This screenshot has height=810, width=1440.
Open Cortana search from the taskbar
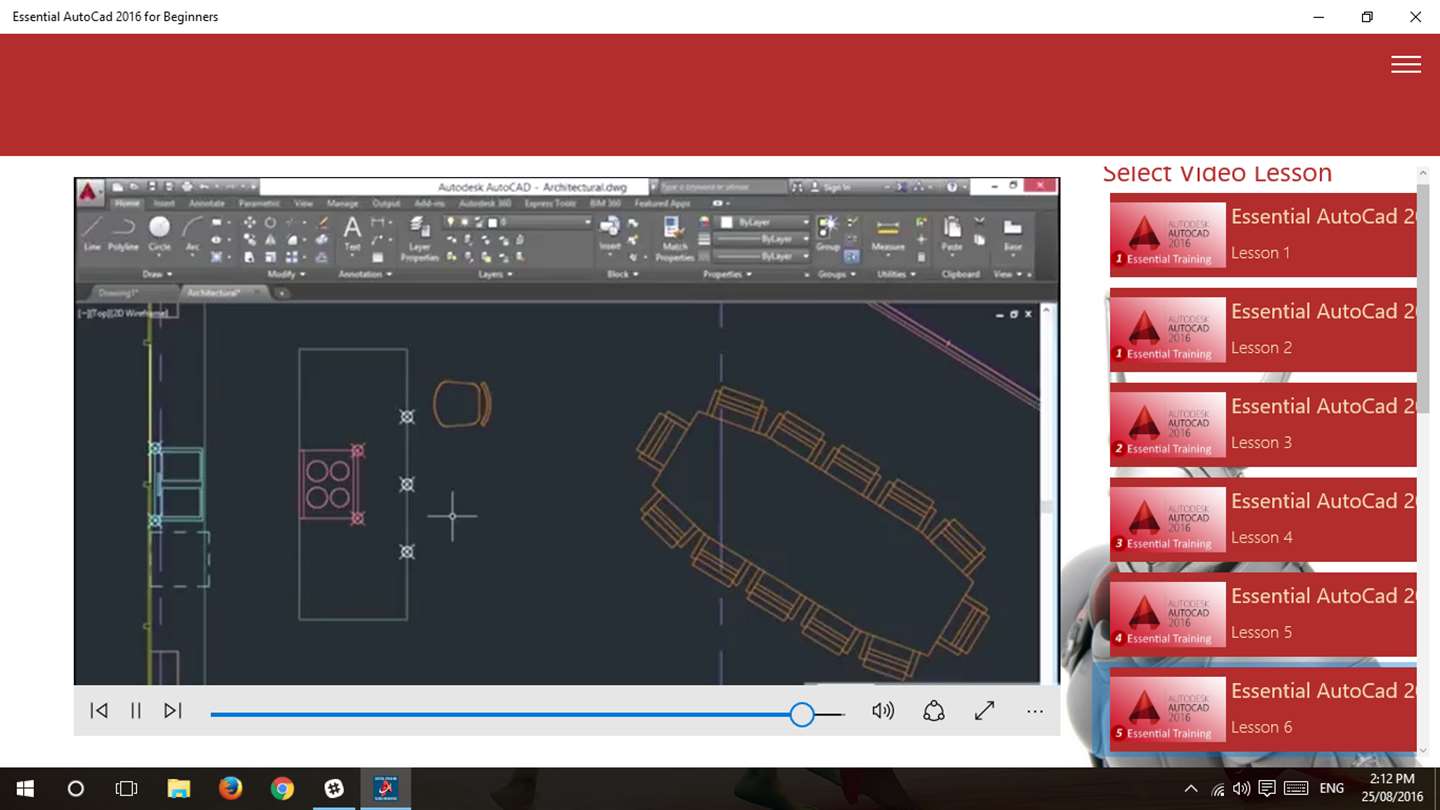75,789
